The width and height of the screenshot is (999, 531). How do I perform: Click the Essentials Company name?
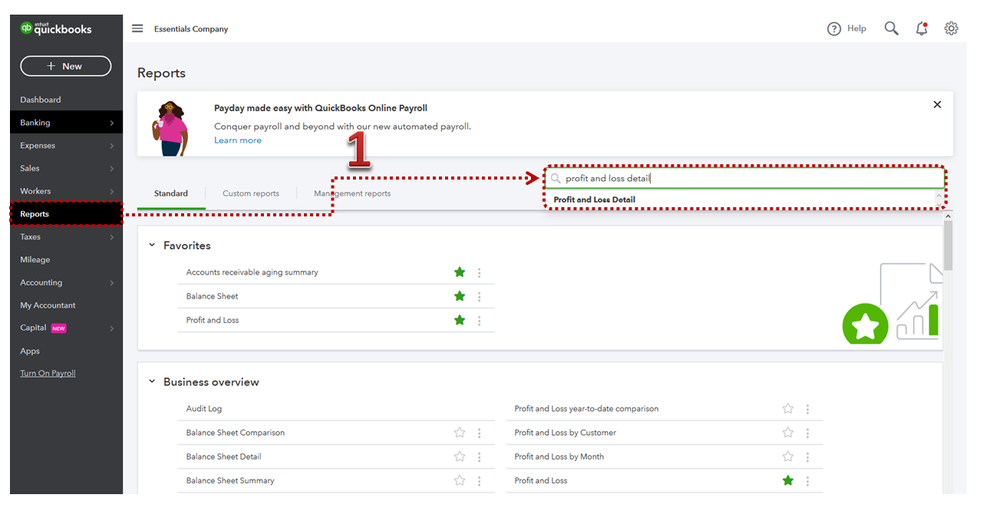click(x=191, y=29)
